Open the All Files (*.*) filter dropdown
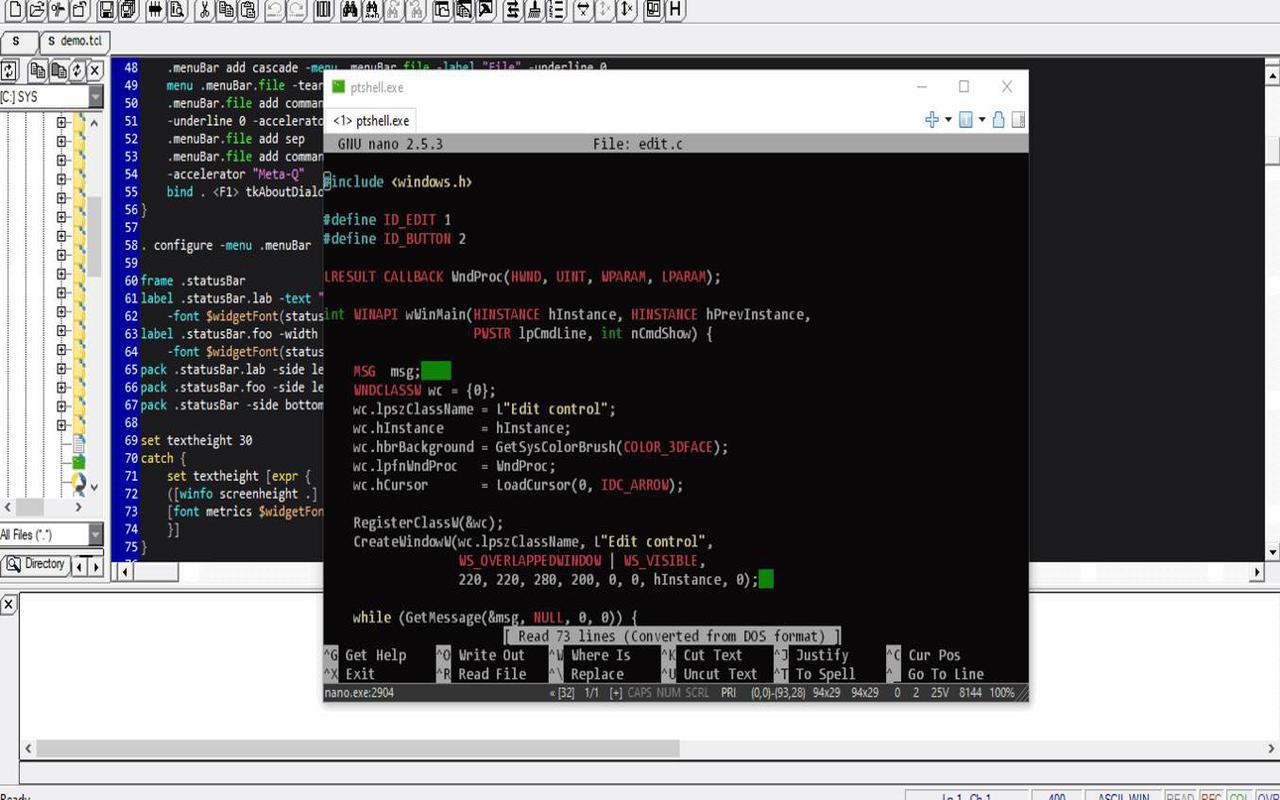The height and width of the screenshot is (800, 1280). click(x=95, y=535)
